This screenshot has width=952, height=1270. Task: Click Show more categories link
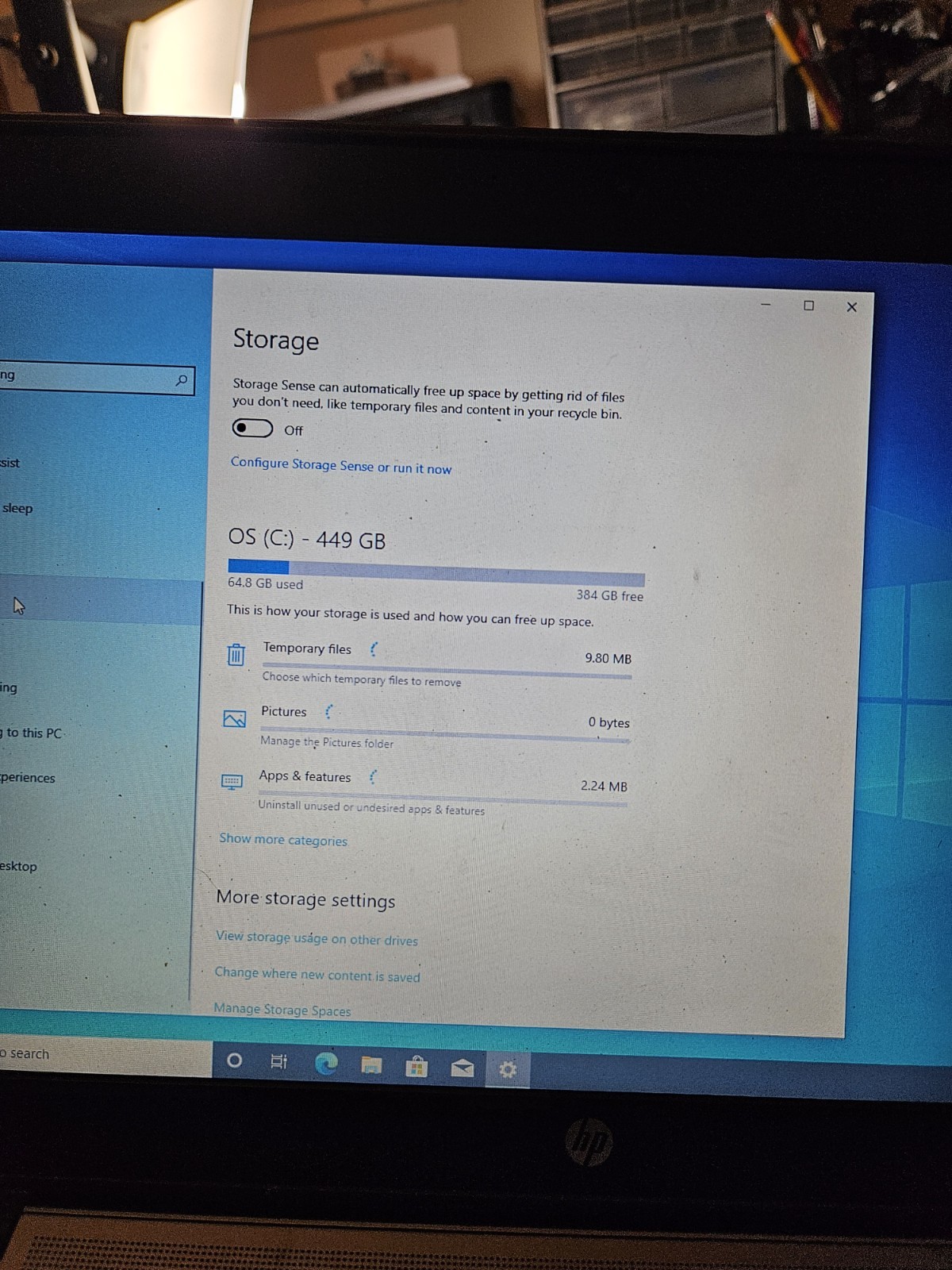pyautogui.click(x=283, y=840)
